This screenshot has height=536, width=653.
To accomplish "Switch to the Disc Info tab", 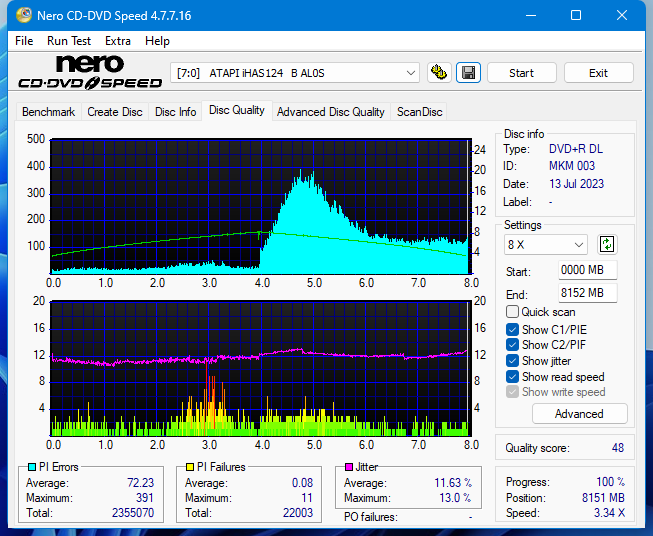I will point(175,112).
